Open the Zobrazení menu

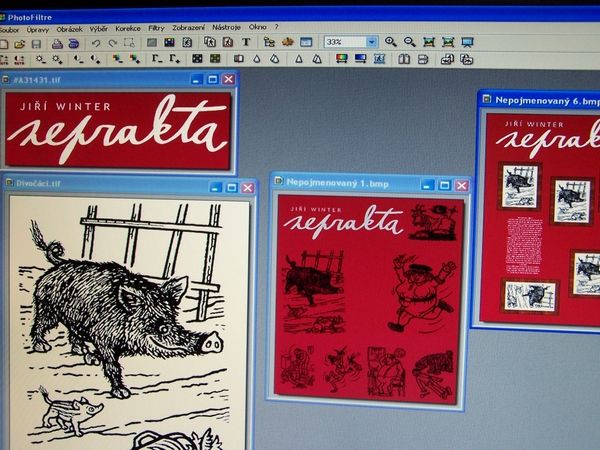(190, 29)
